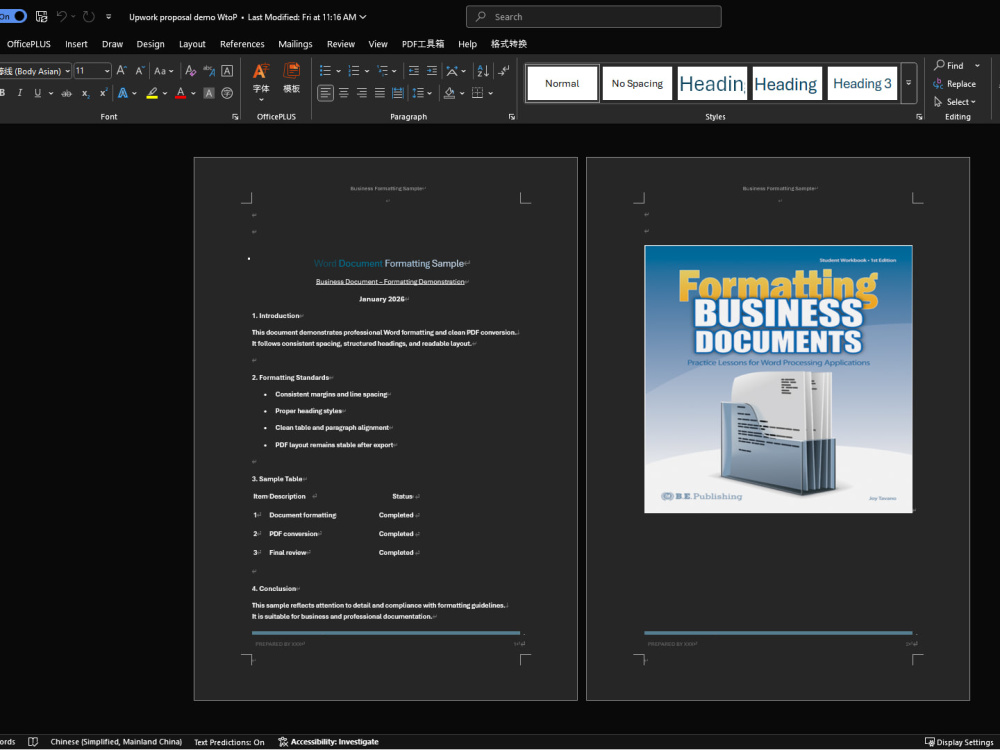The height and width of the screenshot is (750, 1000).
Task: Toggle italic formatting
Action: [20, 93]
